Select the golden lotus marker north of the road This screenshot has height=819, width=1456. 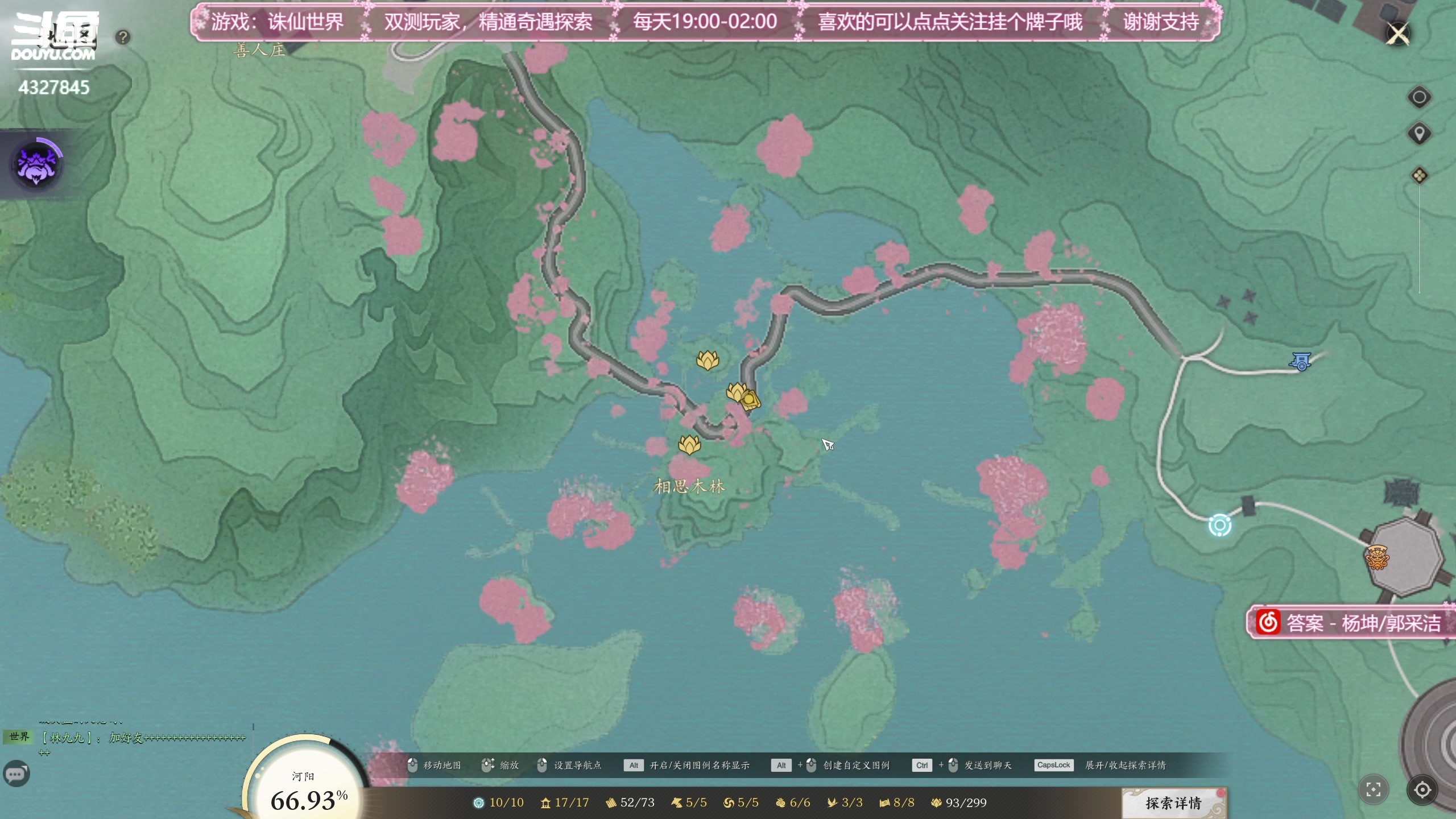point(708,360)
